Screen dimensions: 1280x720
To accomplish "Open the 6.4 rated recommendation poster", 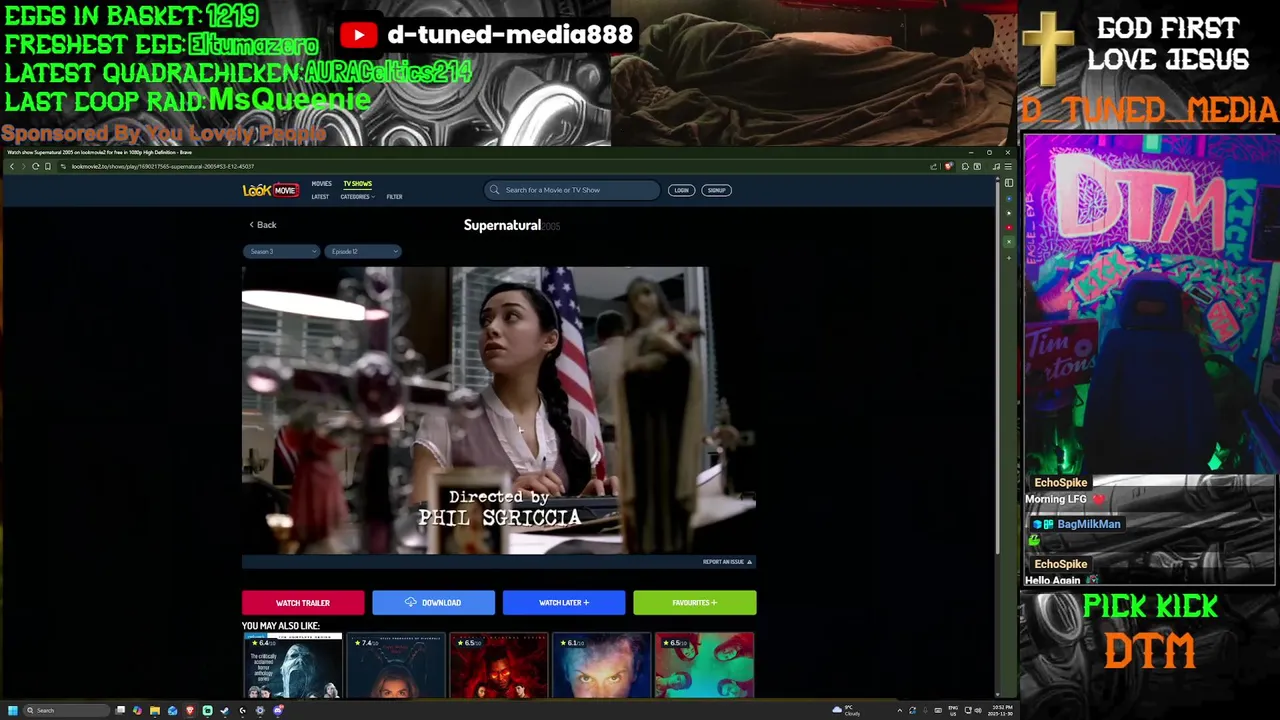I will click(292, 666).
